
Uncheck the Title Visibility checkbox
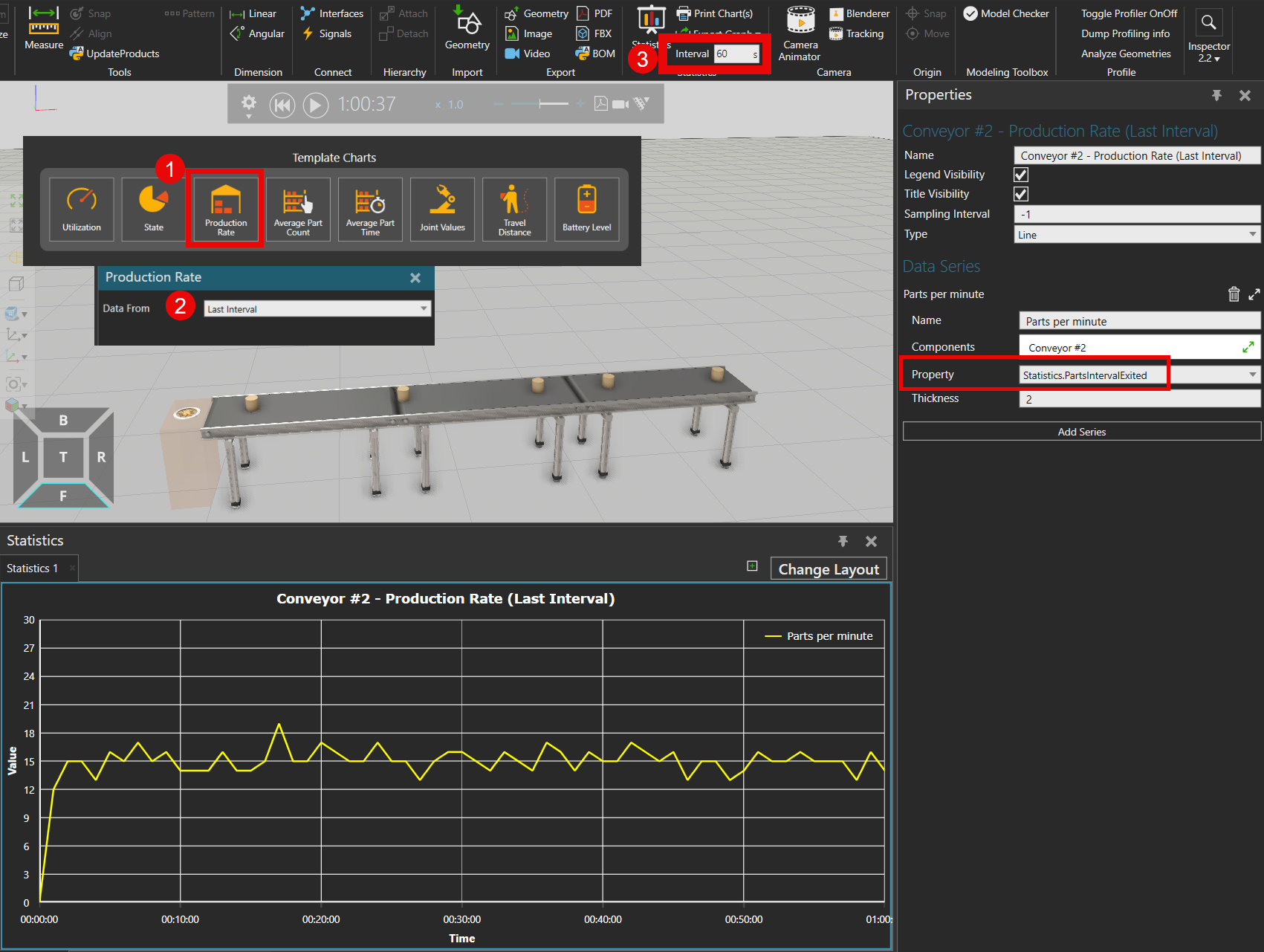tap(1021, 194)
